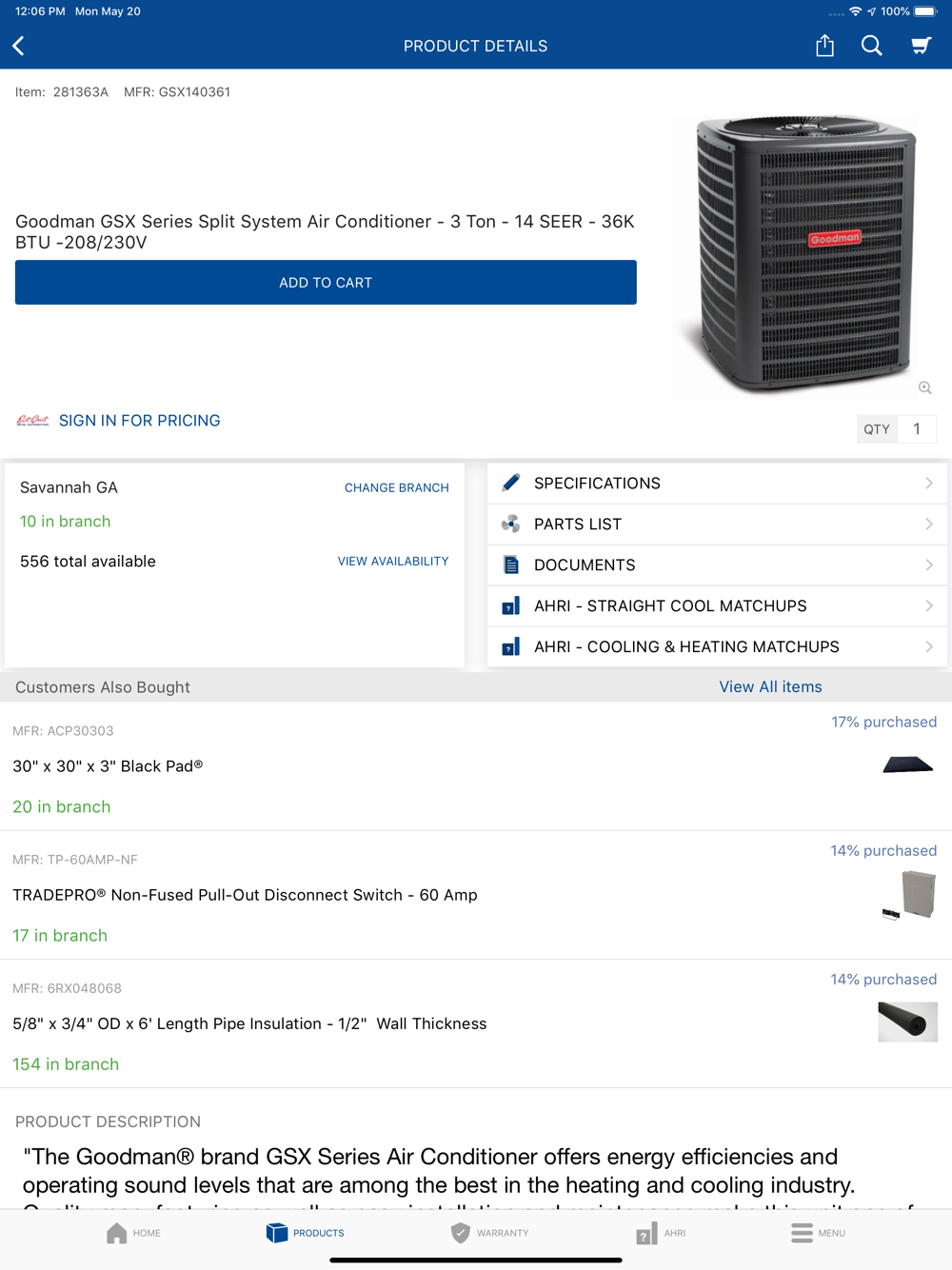
Task: Tap the Pipe Insulation product thumbnail
Action: 907,1022
